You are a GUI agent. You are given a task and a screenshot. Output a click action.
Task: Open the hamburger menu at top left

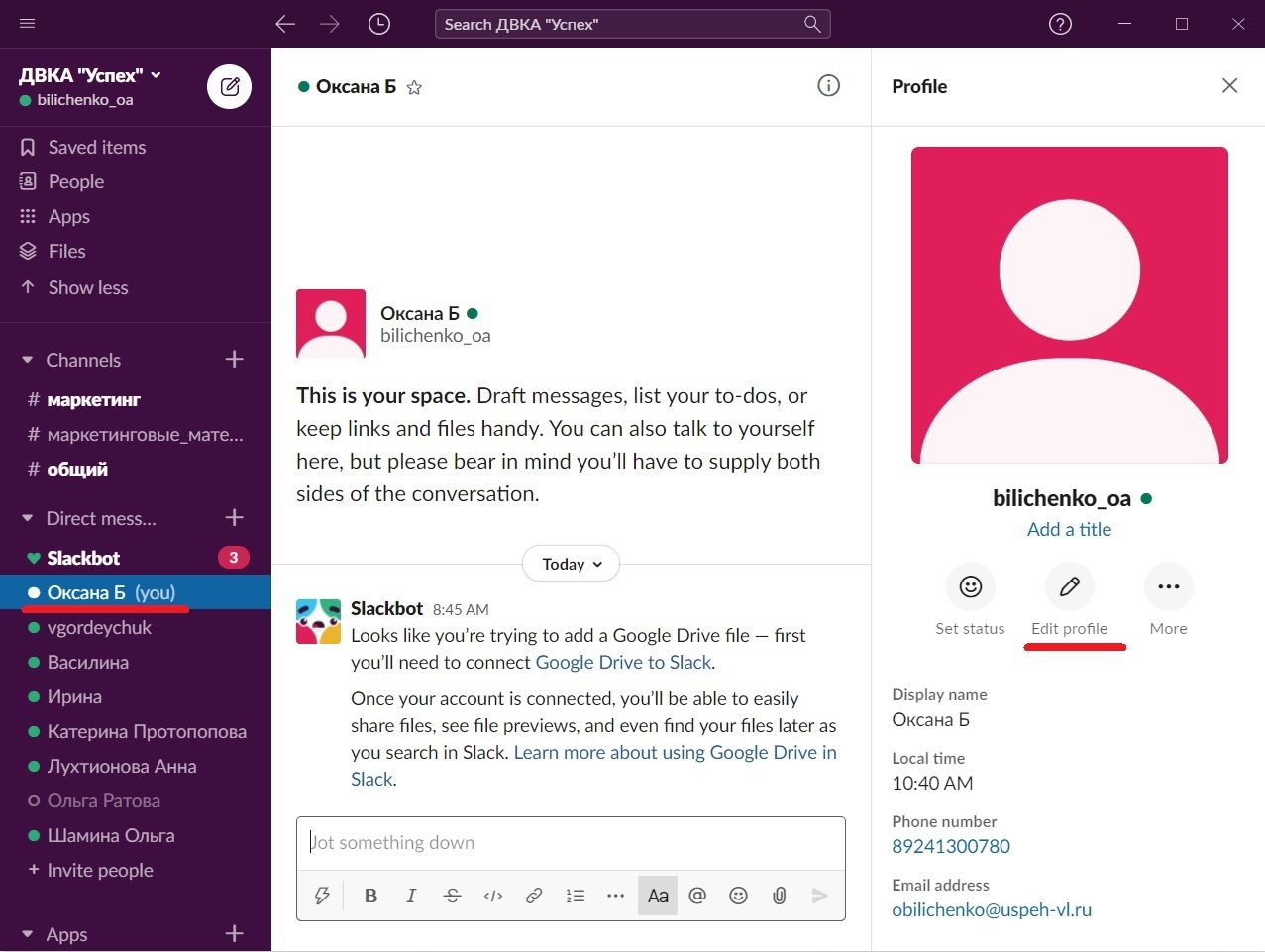click(x=28, y=24)
